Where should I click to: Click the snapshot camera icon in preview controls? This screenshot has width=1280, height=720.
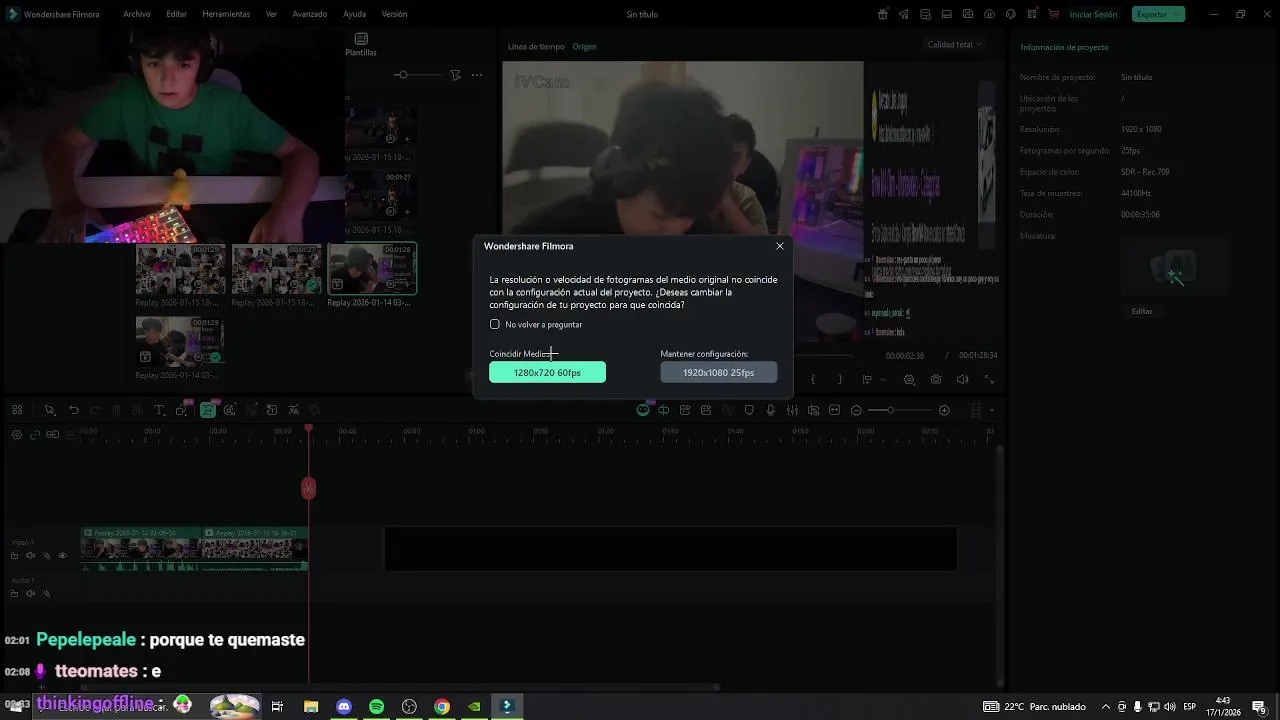pyautogui.click(x=936, y=380)
